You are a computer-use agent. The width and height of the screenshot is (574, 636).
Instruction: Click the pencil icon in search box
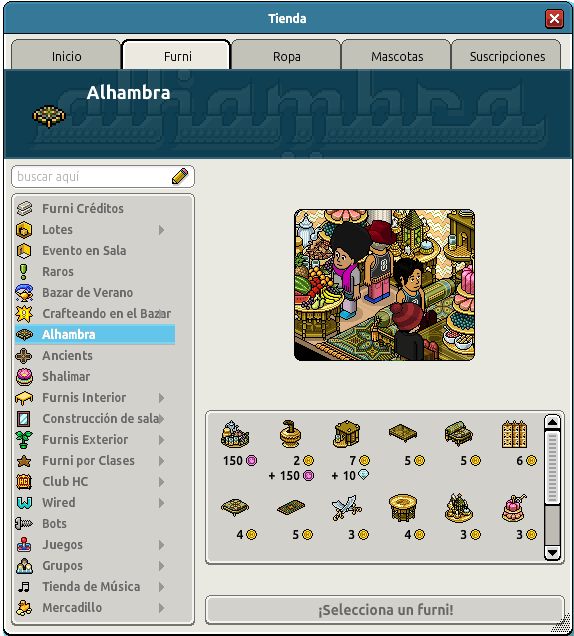180,176
